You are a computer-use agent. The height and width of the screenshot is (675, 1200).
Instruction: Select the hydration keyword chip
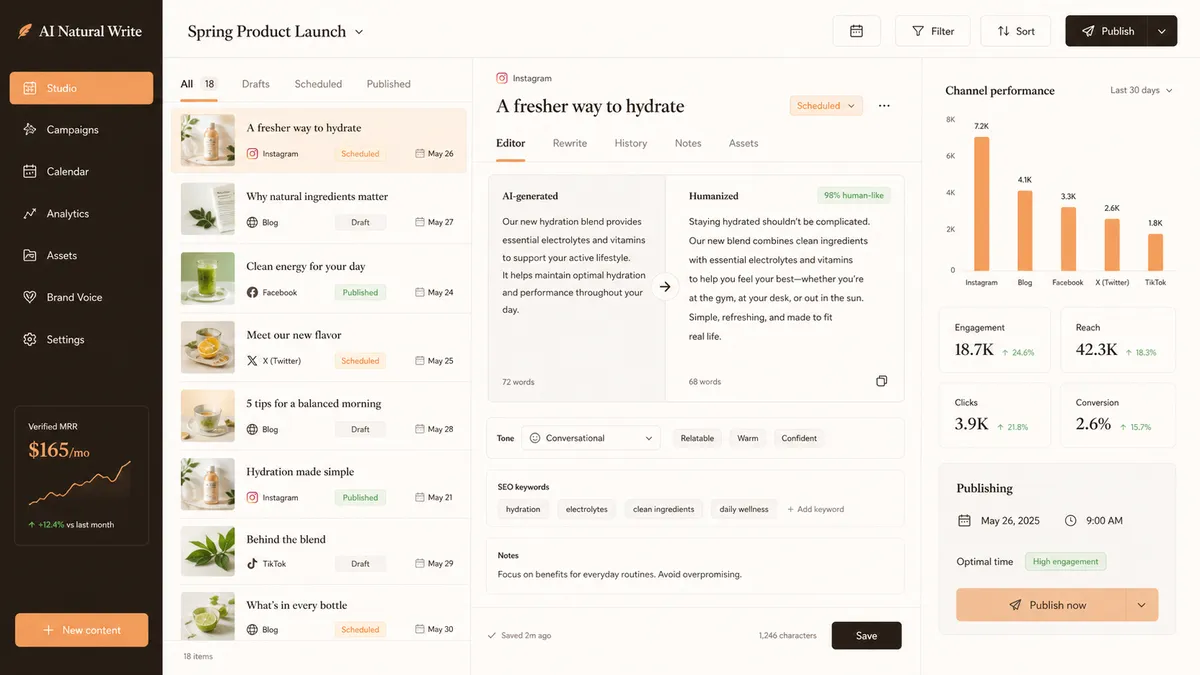pos(523,509)
